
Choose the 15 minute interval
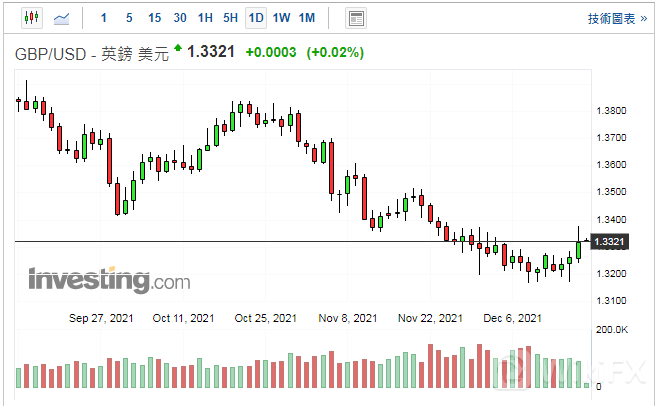click(x=154, y=18)
